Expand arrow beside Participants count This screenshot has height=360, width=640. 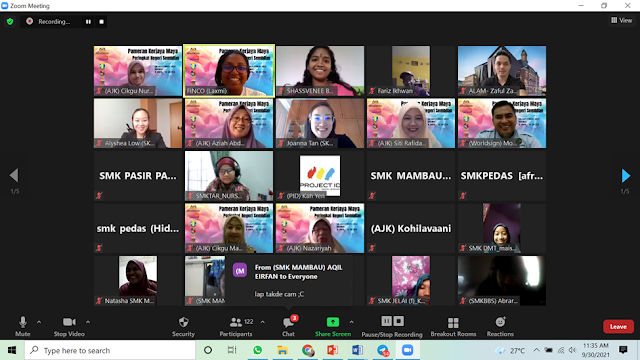pyautogui.click(x=262, y=322)
